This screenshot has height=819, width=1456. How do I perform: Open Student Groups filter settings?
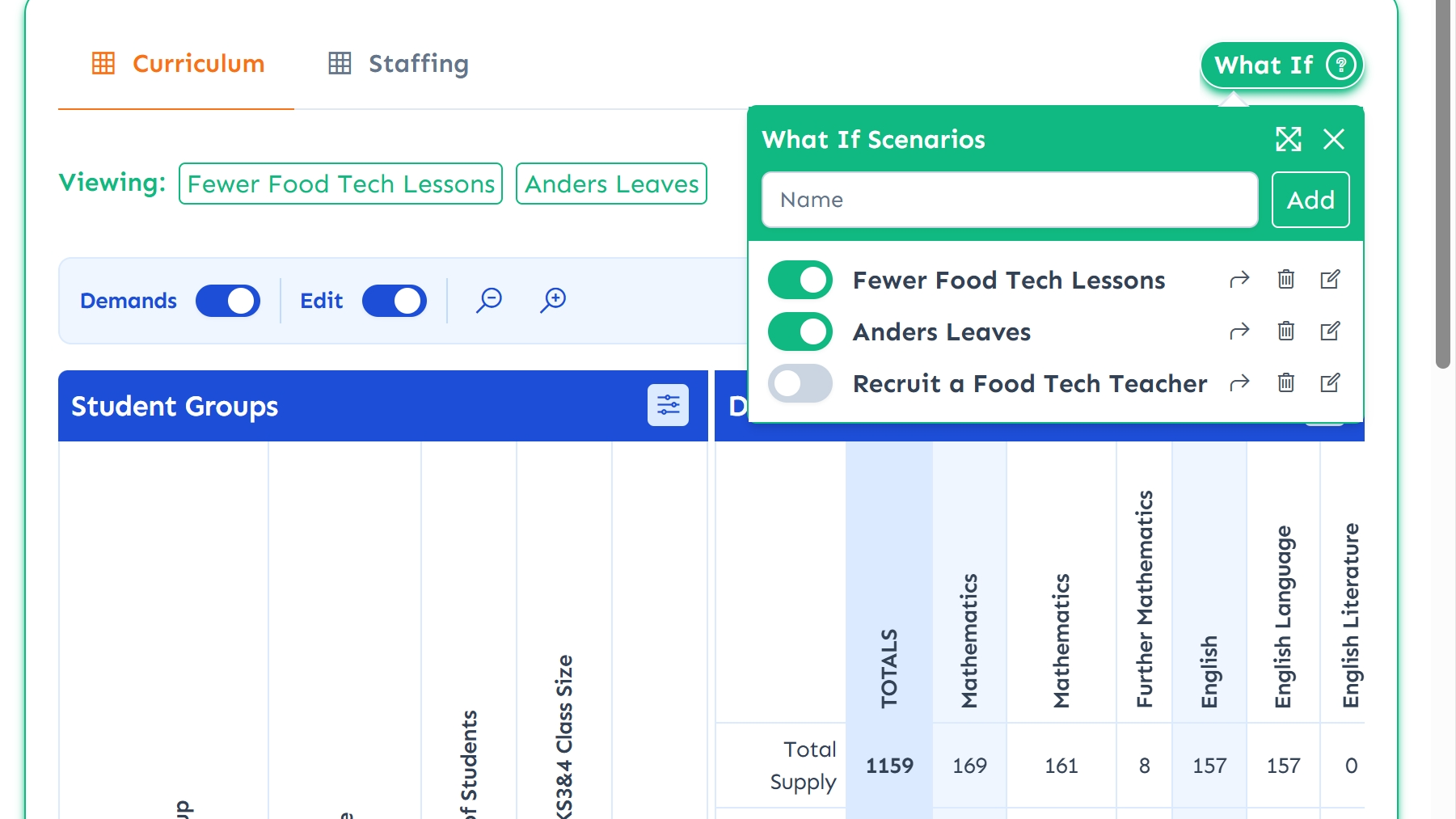pyautogui.click(x=668, y=405)
